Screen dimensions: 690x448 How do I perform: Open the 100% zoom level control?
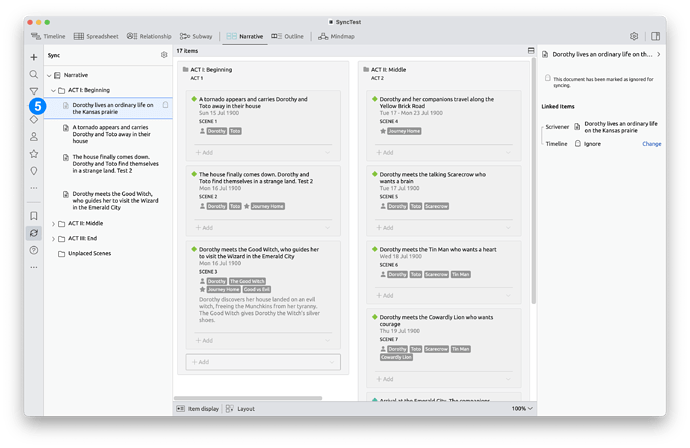coord(521,408)
